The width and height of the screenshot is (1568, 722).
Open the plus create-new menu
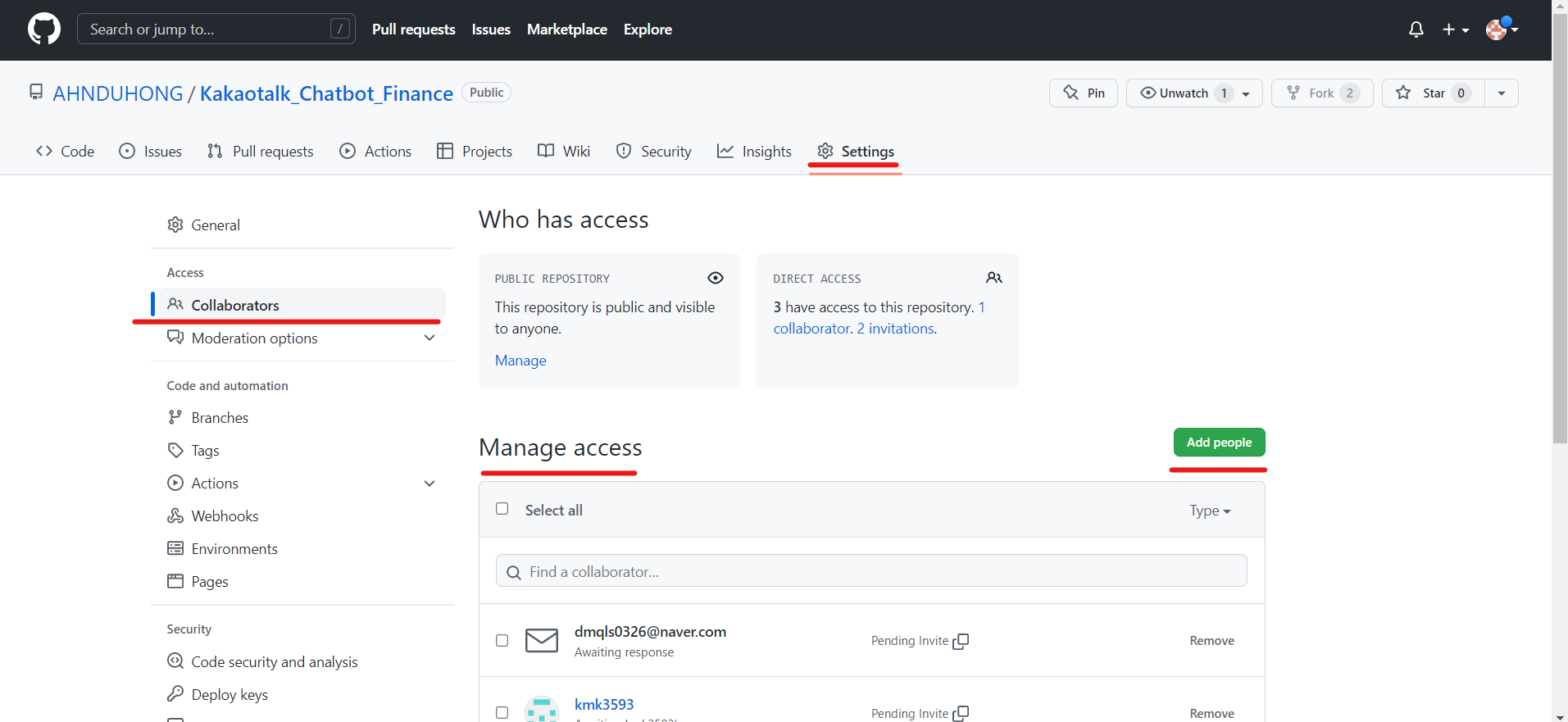pyautogui.click(x=1456, y=30)
